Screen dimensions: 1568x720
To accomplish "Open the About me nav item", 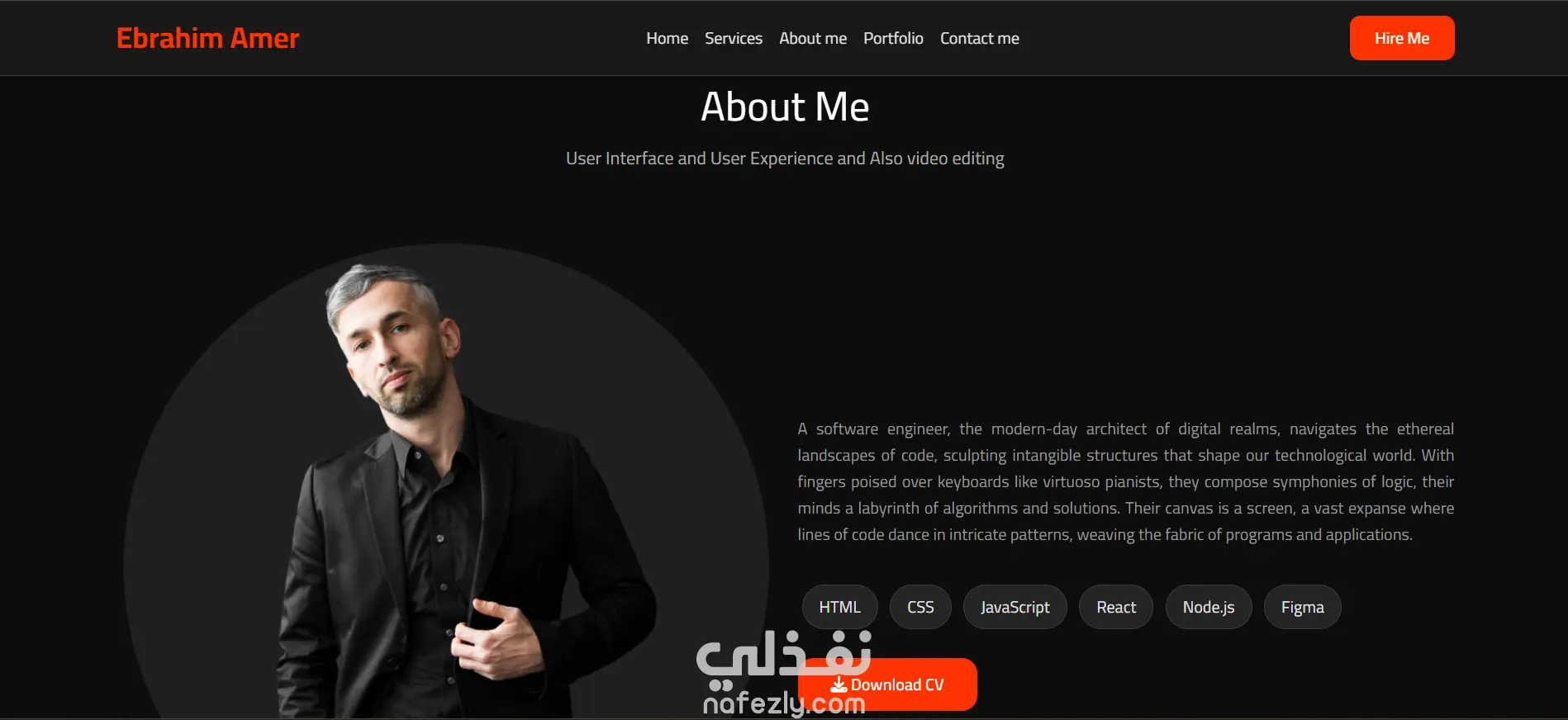I will click(x=813, y=38).
